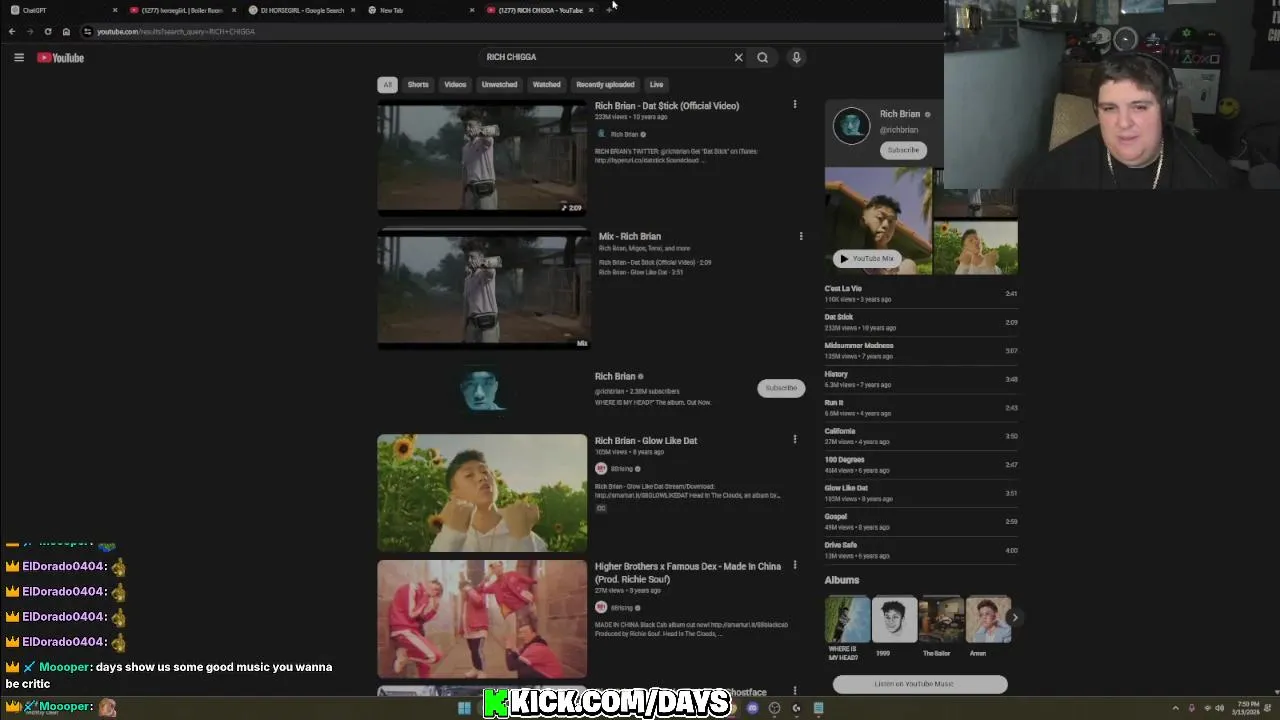
Task: Open the YouTube hamburger guide menu
Action: click(18, 58)
